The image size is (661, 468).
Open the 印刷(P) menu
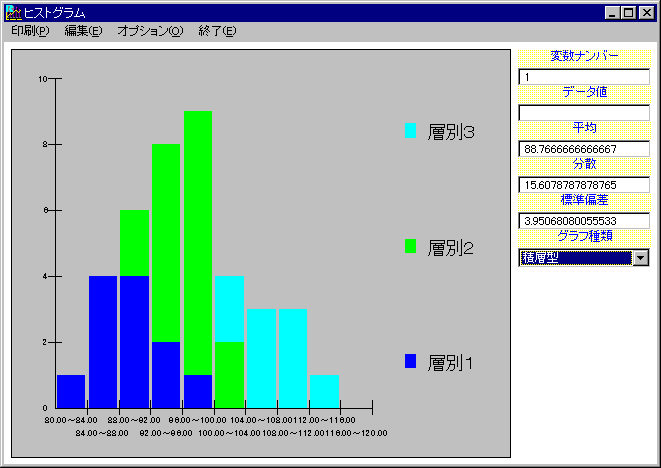click(30, 31)
